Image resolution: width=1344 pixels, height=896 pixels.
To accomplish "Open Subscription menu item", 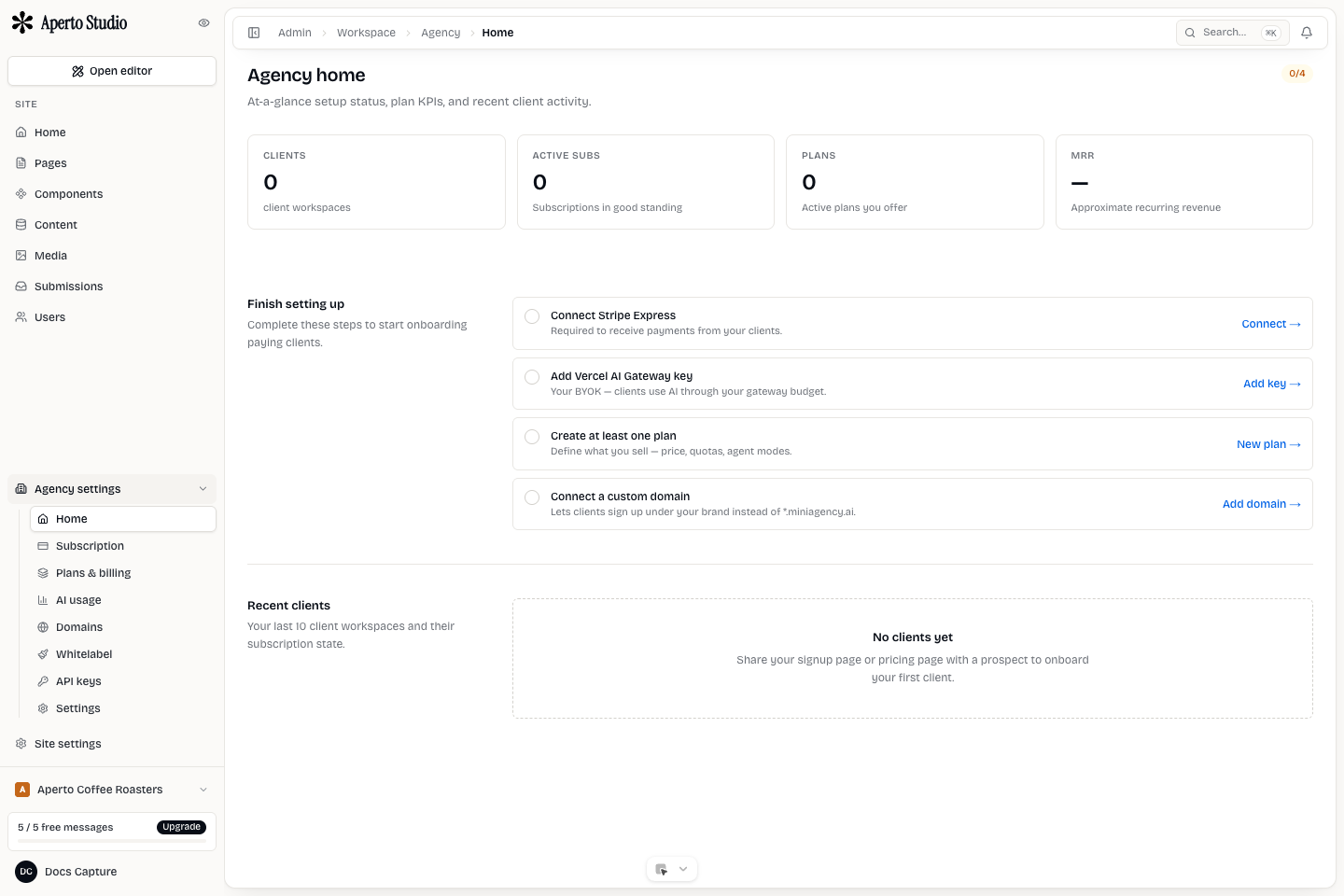I will point(123,546).
